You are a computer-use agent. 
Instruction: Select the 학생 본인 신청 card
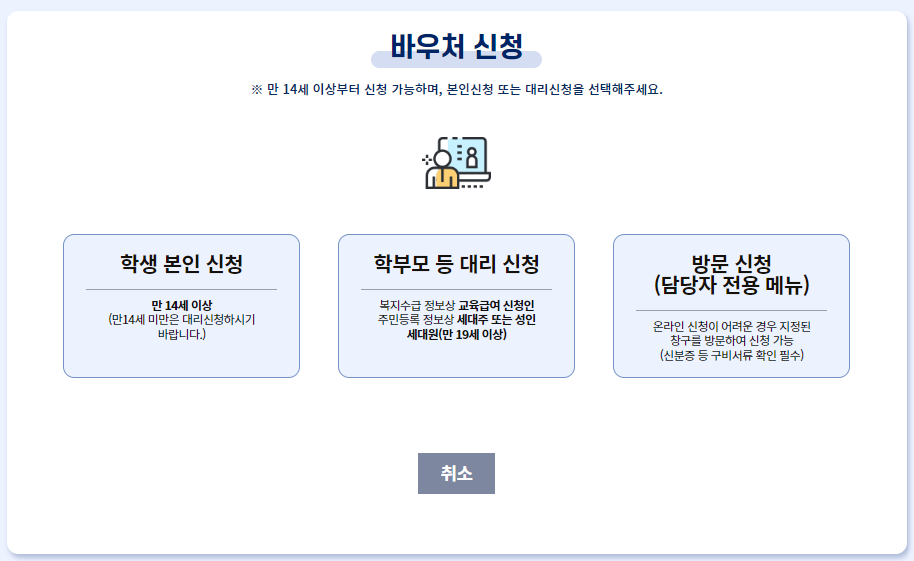tap(181, 306)
